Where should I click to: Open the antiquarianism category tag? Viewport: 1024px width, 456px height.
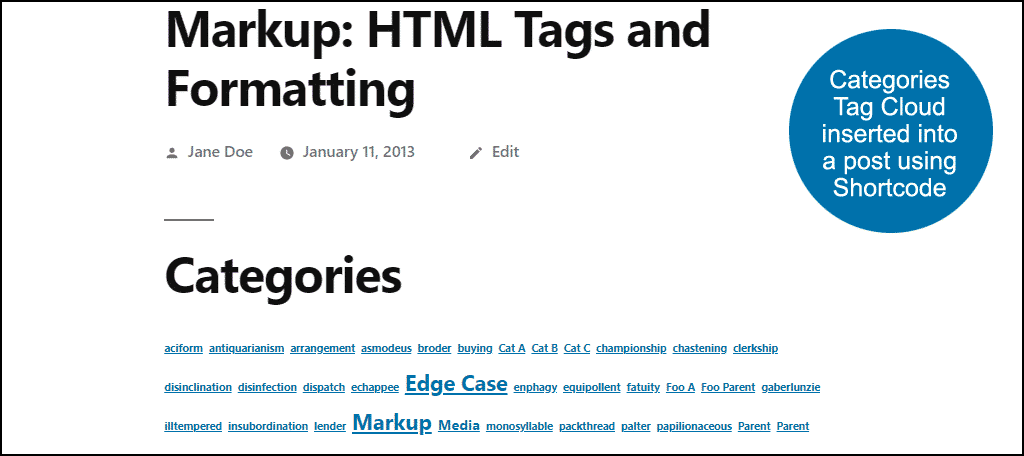coord(247,348)
